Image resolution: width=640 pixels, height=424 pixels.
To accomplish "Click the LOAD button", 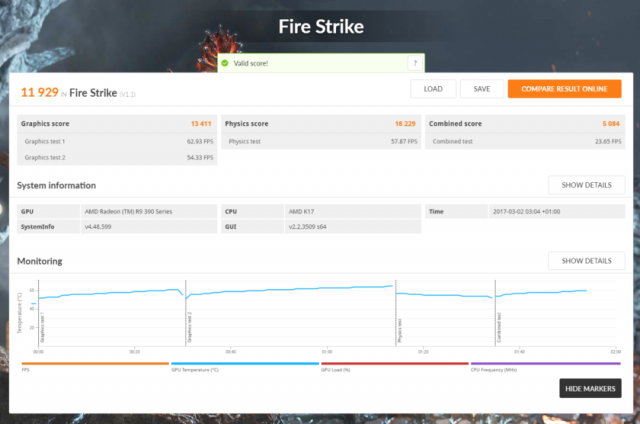I will 433,89.
